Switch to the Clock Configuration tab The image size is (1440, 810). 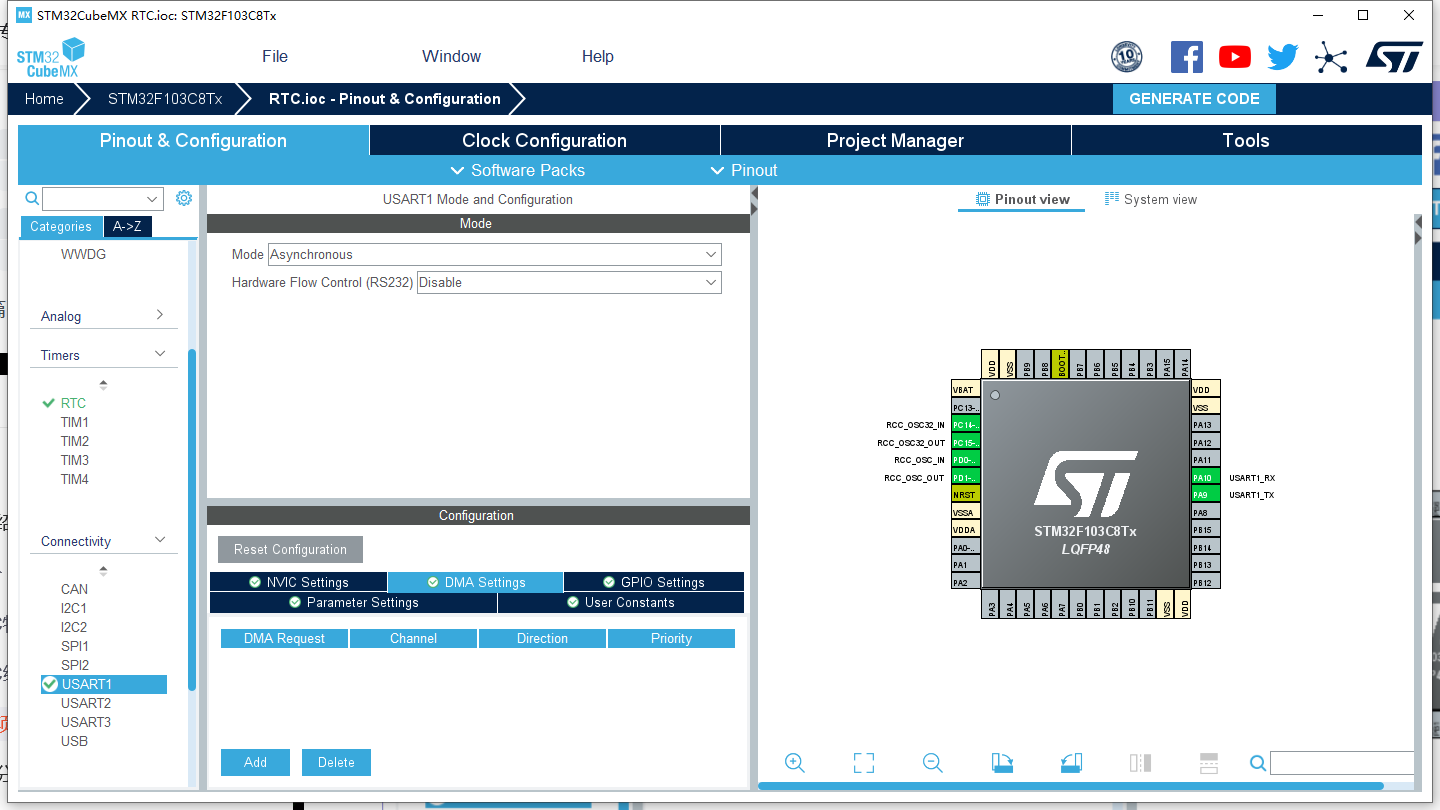[x=544, y=140]
